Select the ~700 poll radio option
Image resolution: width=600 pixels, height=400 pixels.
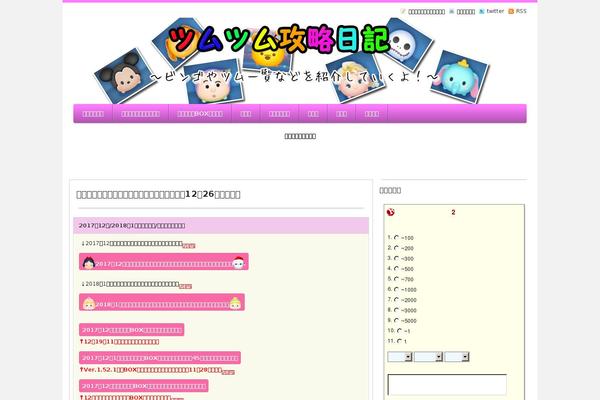pyautogui.click(x=396, y=279)
